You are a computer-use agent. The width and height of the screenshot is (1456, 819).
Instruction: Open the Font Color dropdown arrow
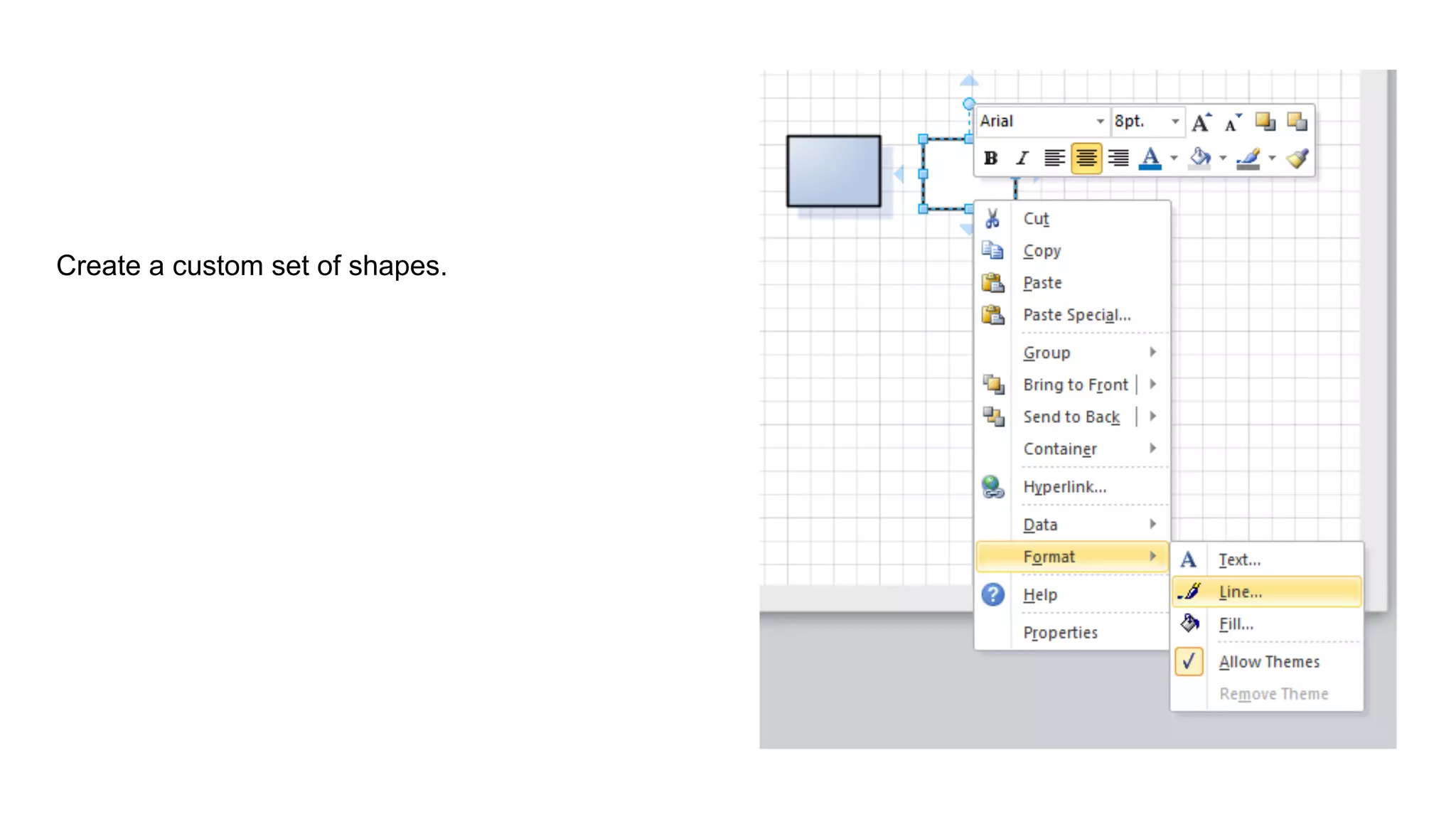tap(1174, 158)
